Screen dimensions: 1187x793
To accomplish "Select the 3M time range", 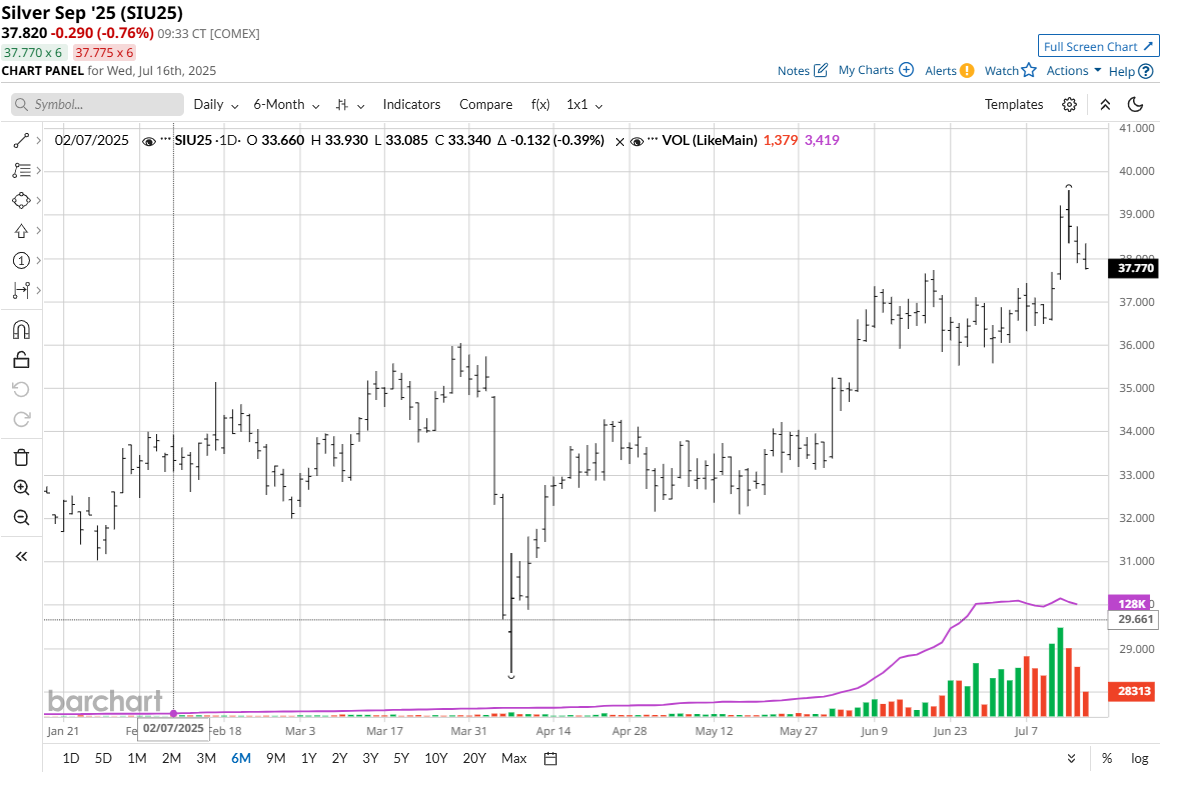I will point(206,758).
